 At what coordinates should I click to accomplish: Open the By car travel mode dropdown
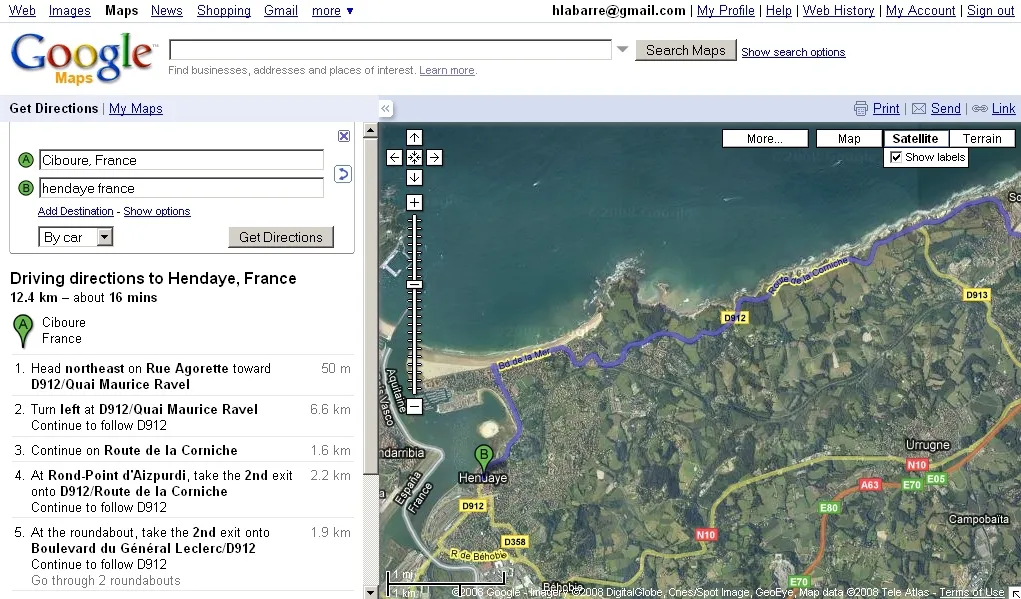click(76, 237)
